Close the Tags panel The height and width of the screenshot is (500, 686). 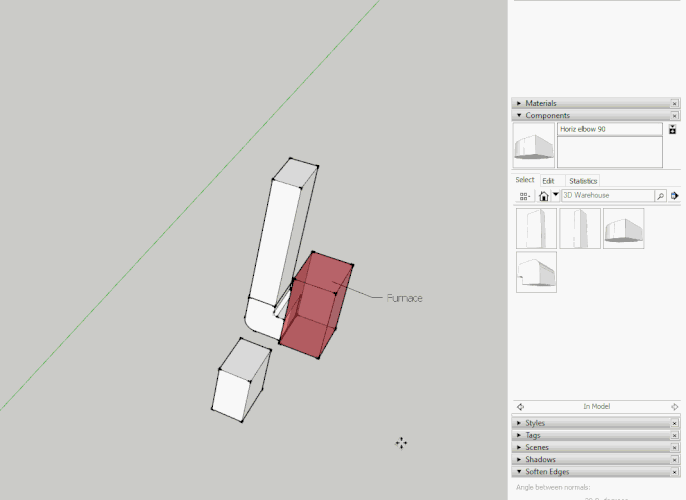point(674,436)
